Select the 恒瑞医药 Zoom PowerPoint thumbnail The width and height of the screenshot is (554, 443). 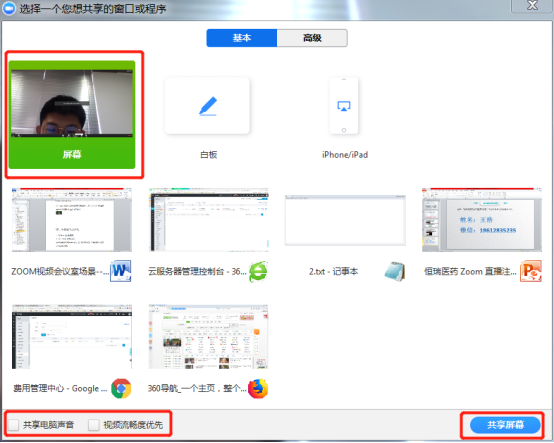482,220
